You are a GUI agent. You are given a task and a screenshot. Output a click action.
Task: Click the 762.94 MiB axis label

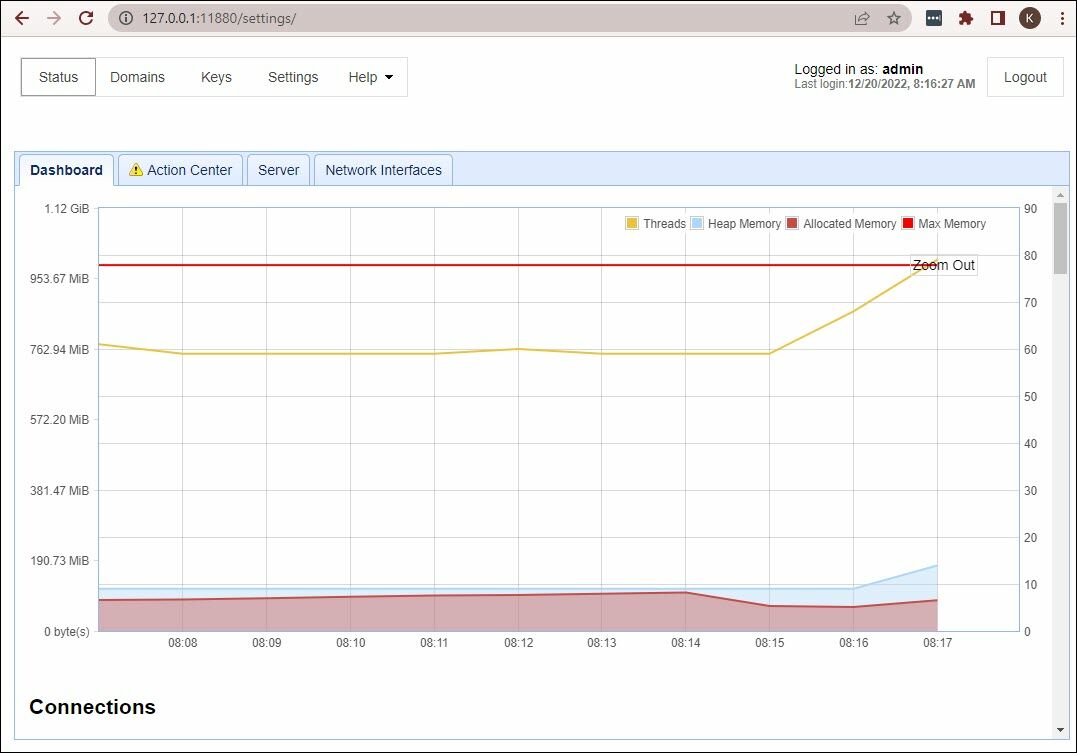(59, 349)
